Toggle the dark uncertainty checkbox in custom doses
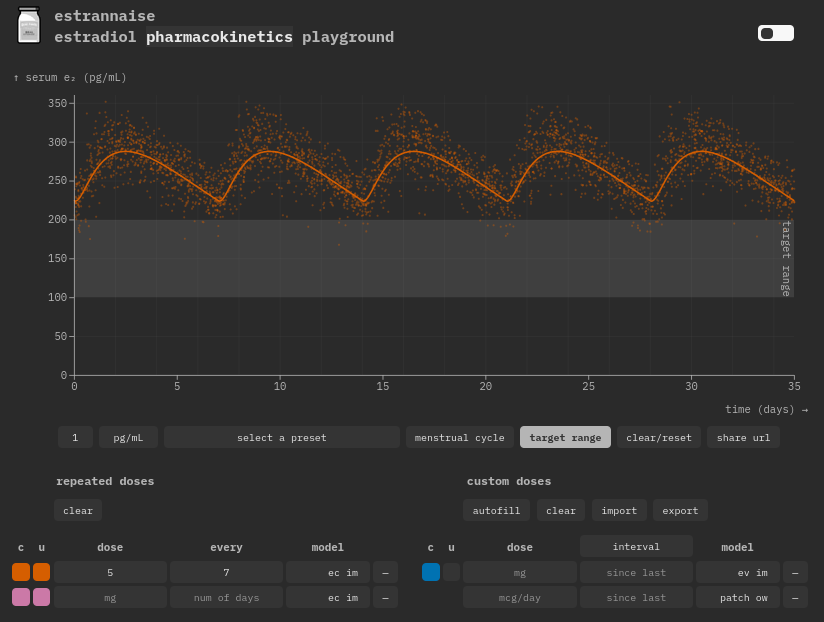The height and width of the screenshot is (622, 824). [x=451, y=572]
